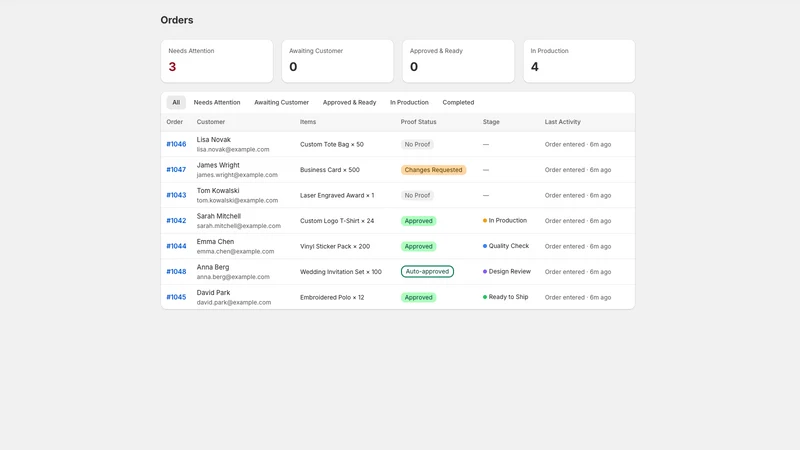
Task: Click customer name Lisa Novak
Action: click(214, 140)
